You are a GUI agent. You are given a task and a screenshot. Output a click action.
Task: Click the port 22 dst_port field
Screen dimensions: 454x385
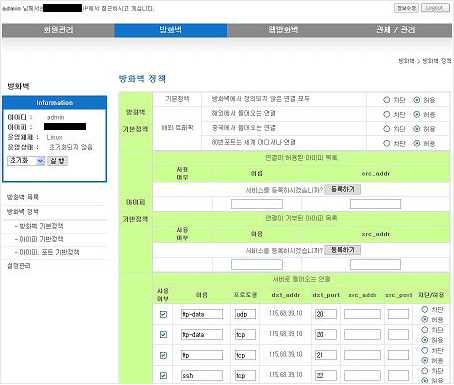coord(326,376)
